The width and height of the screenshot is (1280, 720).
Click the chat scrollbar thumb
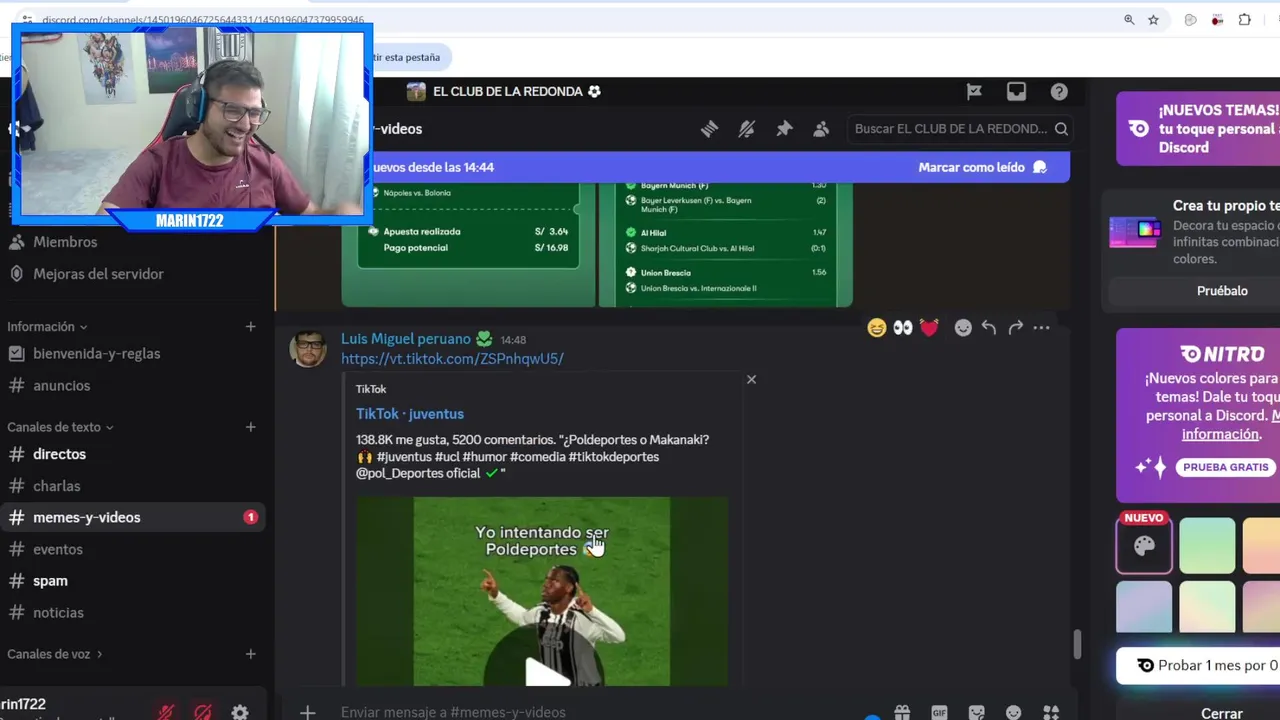tap(1077, 645)
